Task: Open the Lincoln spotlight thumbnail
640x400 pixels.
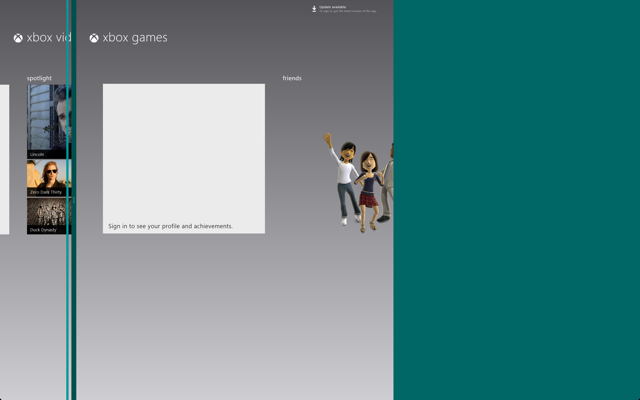Action: [49, 121]
